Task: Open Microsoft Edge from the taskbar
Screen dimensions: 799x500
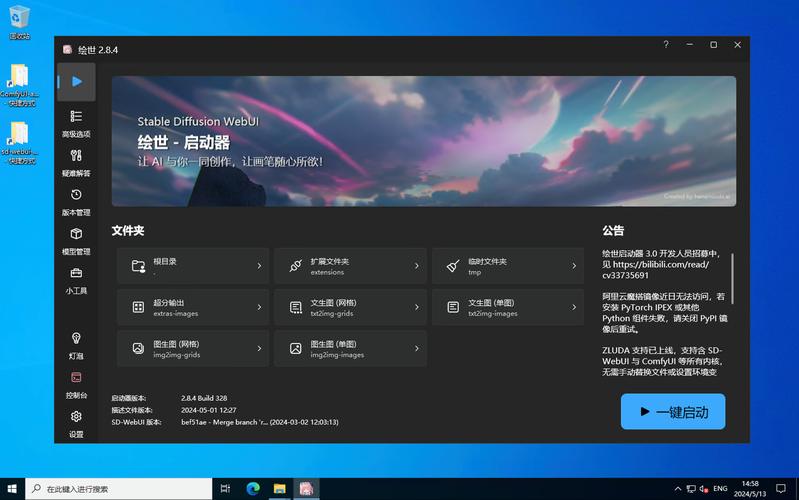Action: click(253, 489)
